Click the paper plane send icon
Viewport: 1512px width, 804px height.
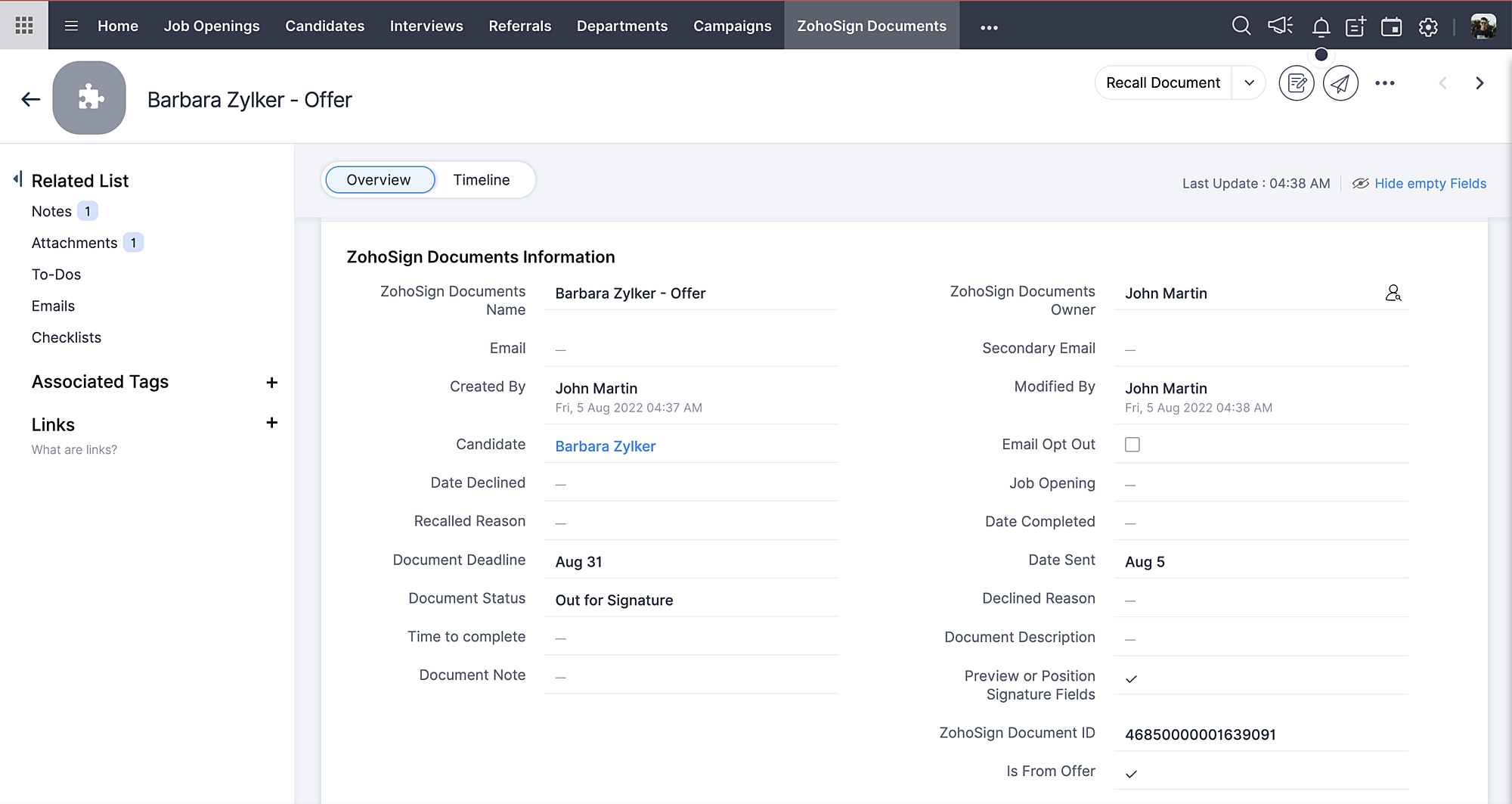(x=1340, y=83)
